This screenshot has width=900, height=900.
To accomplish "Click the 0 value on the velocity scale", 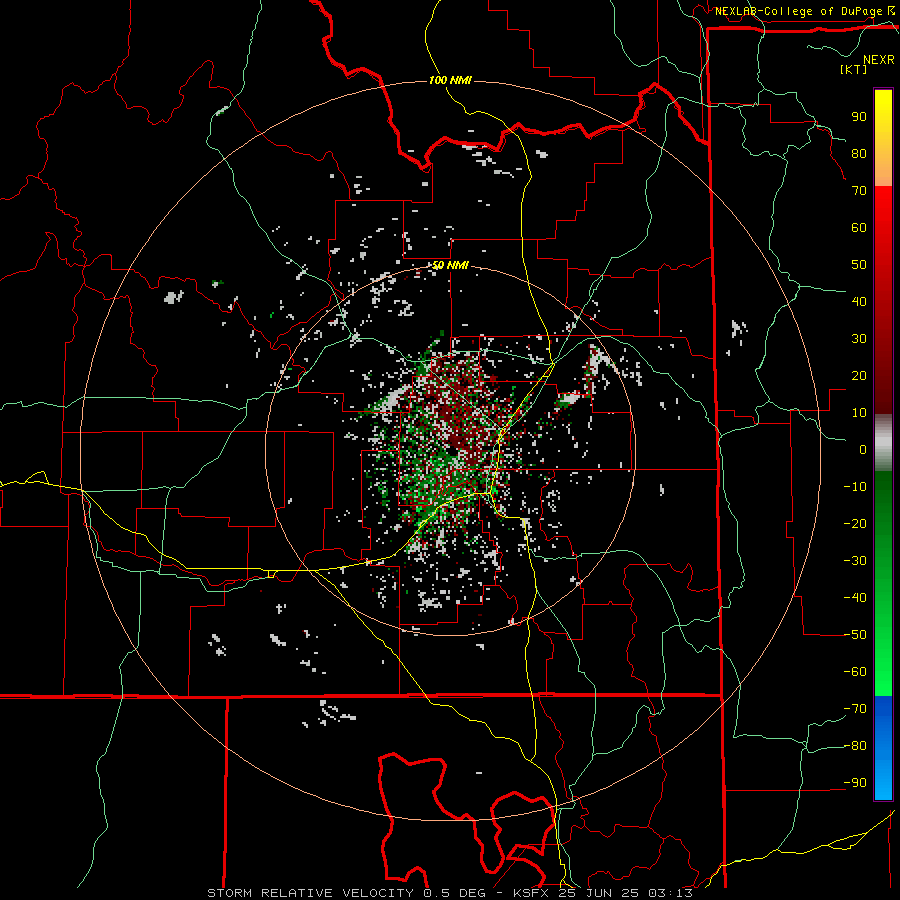I will (x=863, y=449).
